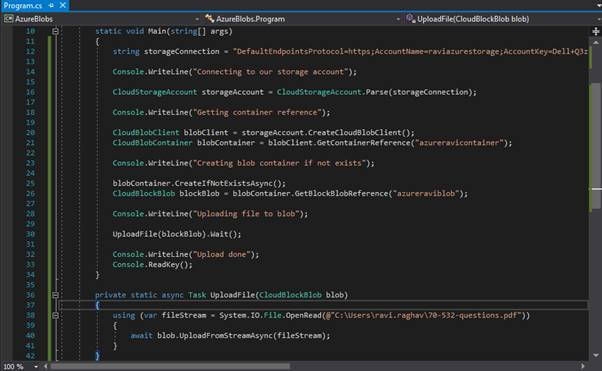The height and width of the screenshot is (371, 602).
Task: Collapse the UploadFile method outlining block
Action: coord(55,295)
